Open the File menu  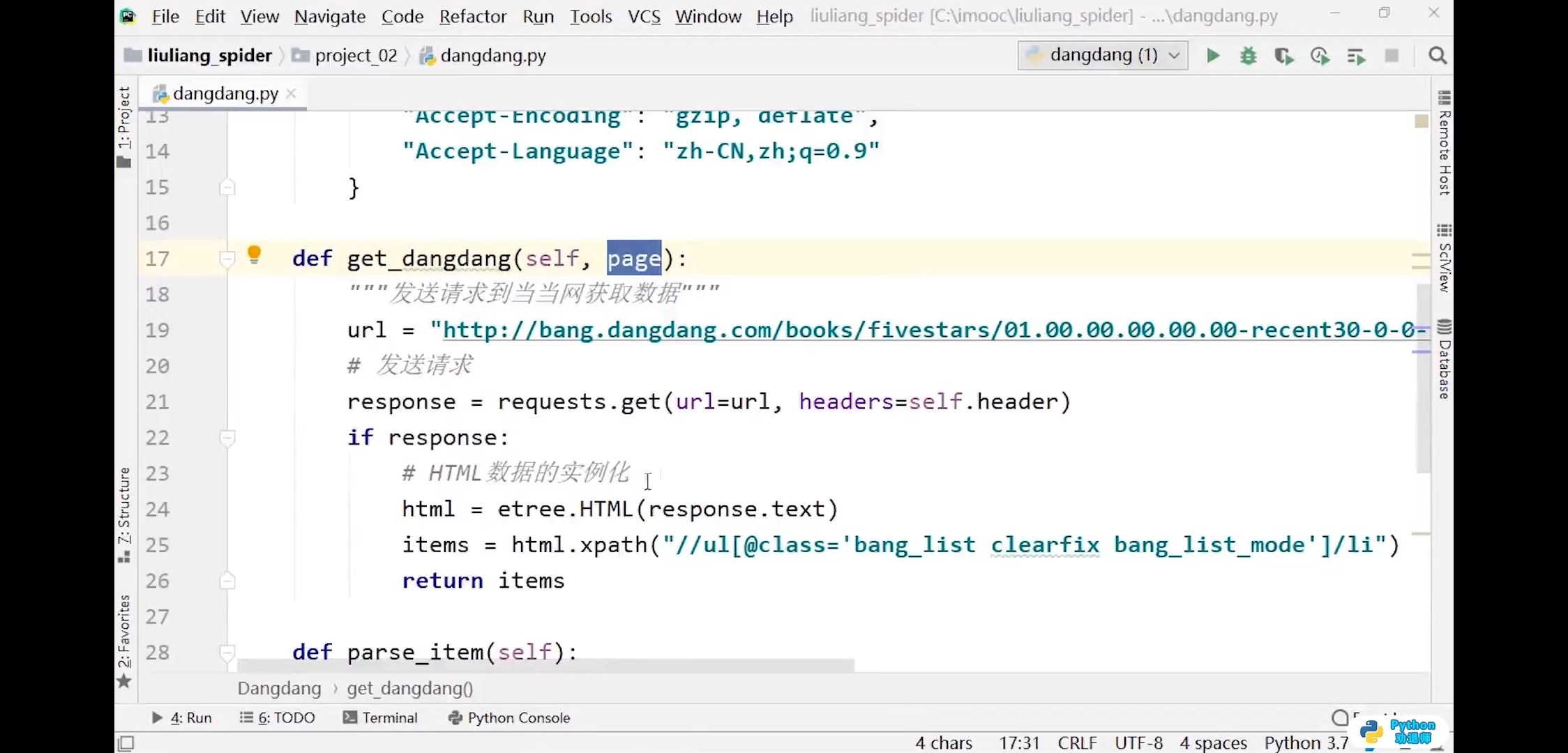pyautogui.click(x=165, y=16)
